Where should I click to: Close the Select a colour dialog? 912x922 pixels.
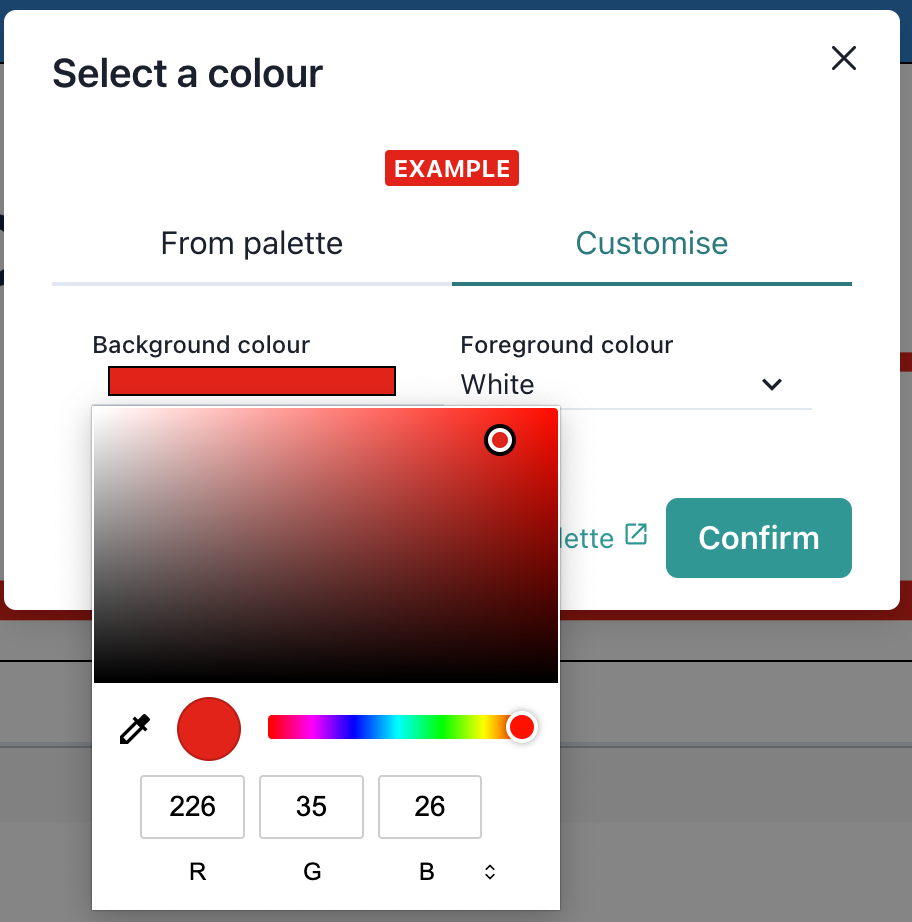pos(843,58)
